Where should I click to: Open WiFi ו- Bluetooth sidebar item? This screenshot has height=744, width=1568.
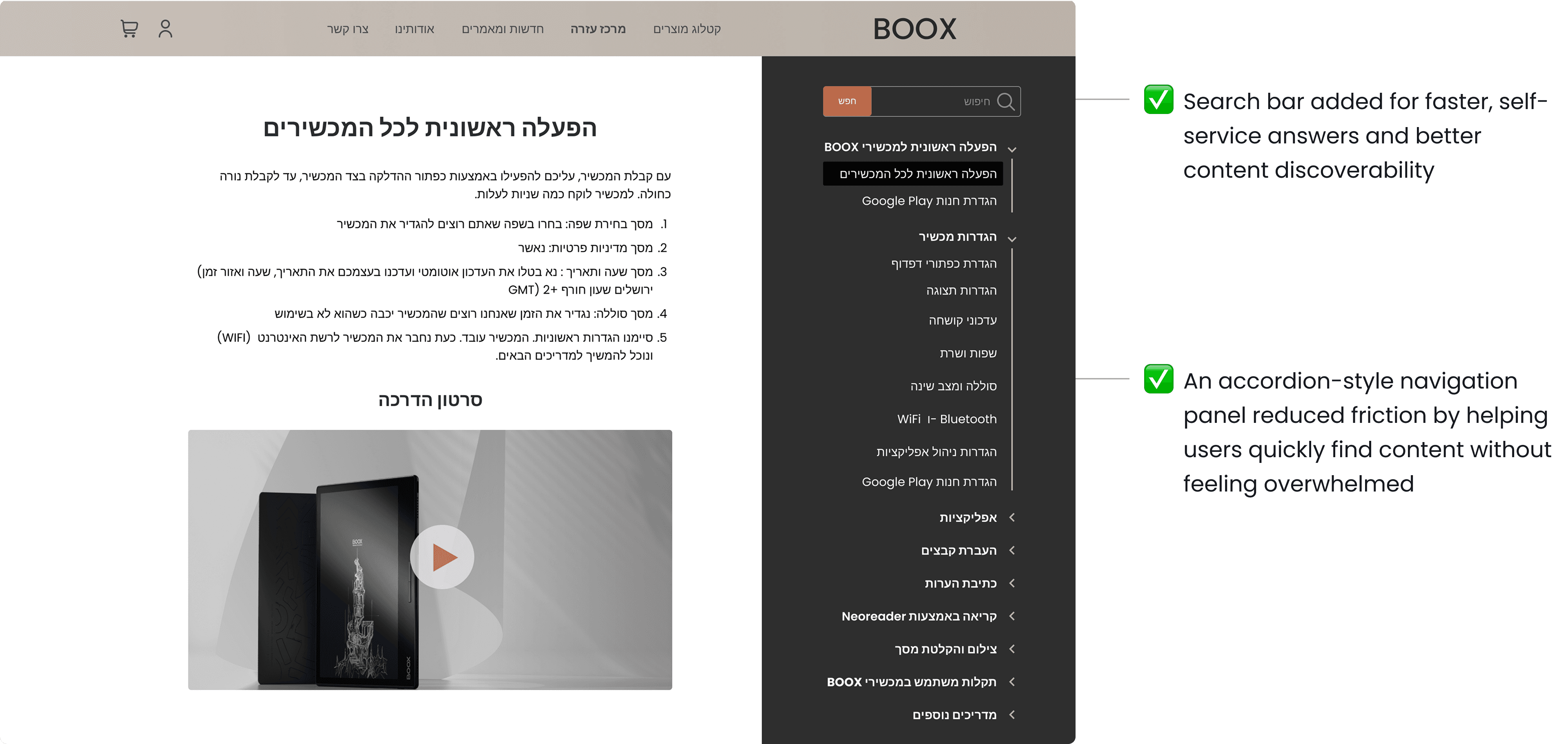coord(947,419)
